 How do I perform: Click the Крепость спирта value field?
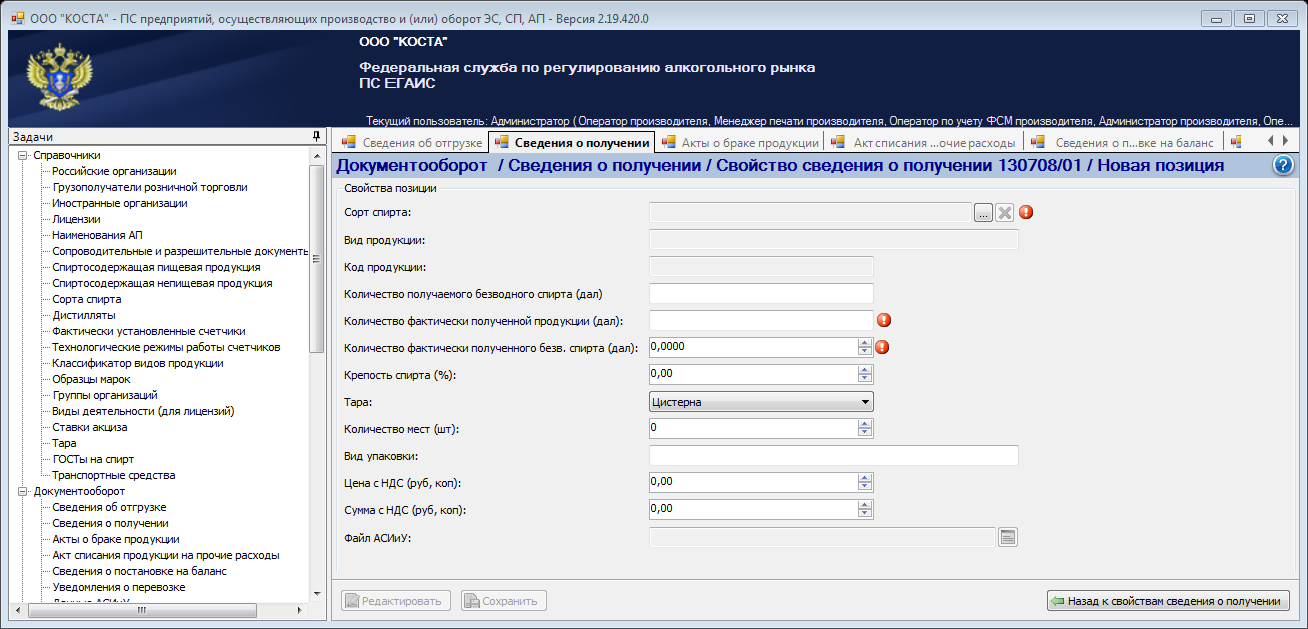pos(753,374)
